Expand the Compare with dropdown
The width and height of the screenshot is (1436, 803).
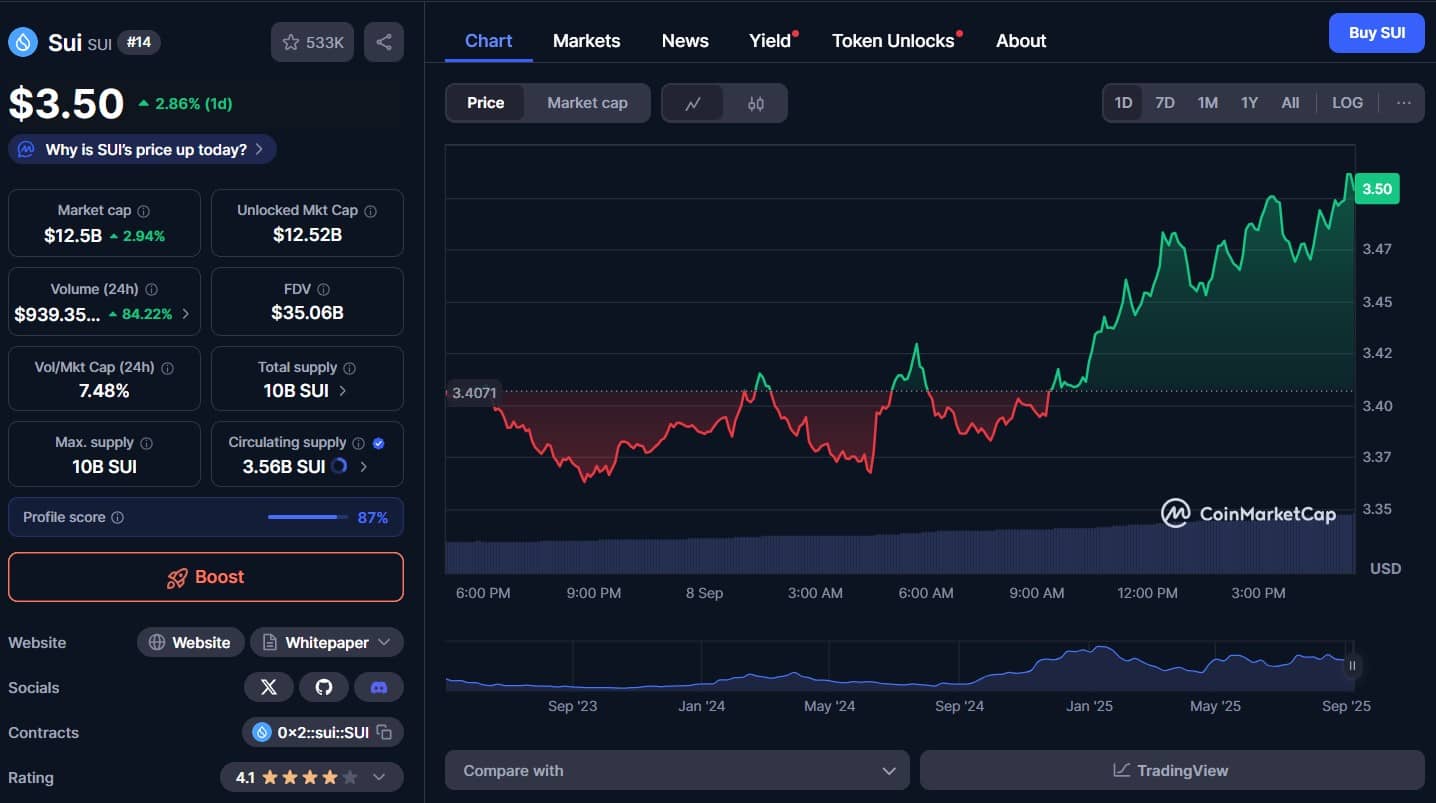pos(677,770)
